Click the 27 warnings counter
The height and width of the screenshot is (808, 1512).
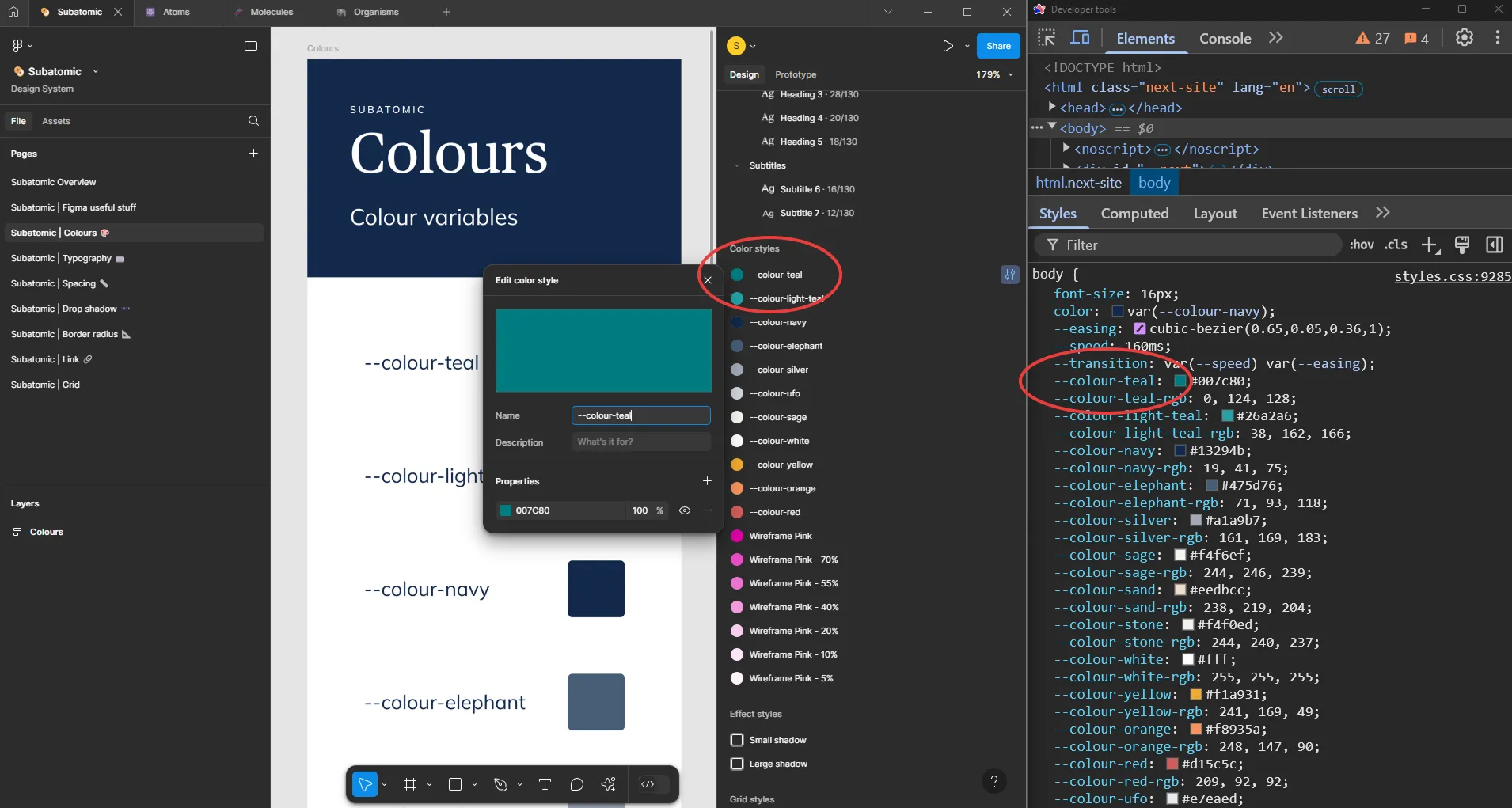(1373, 38)
